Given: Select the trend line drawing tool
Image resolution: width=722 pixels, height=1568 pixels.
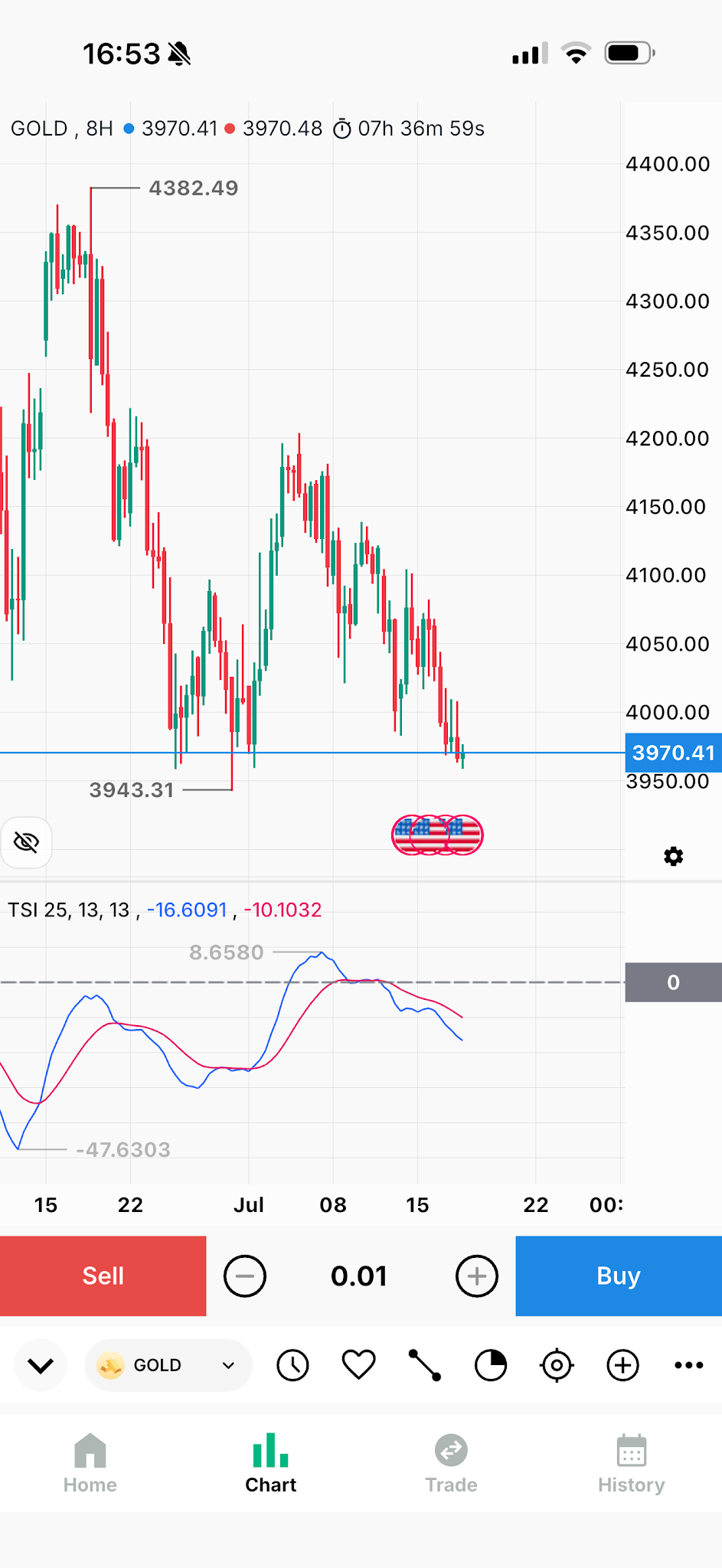Looking at the screenshot, I should (x=425, y=1365).
